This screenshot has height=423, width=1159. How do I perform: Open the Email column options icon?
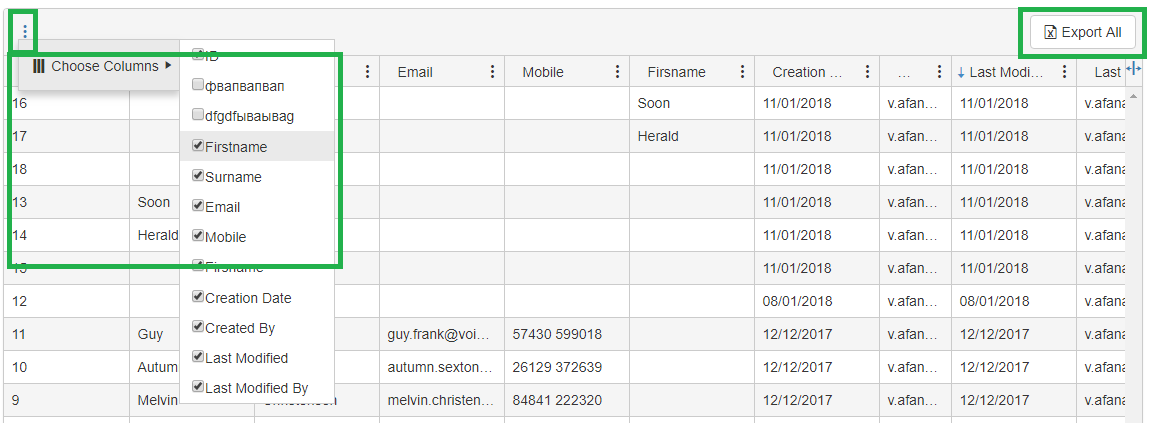coord(492,72)
